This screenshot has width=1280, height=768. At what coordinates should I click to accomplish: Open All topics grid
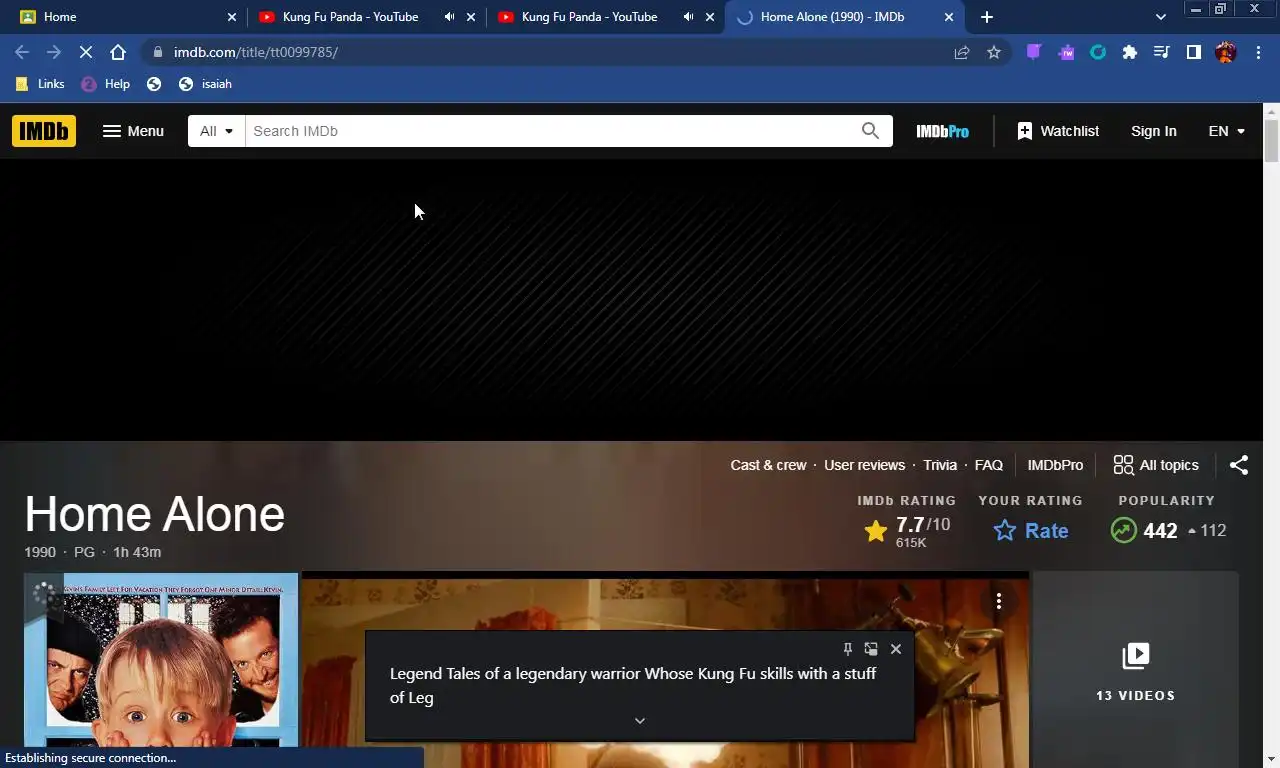[x=1155, y=465]
